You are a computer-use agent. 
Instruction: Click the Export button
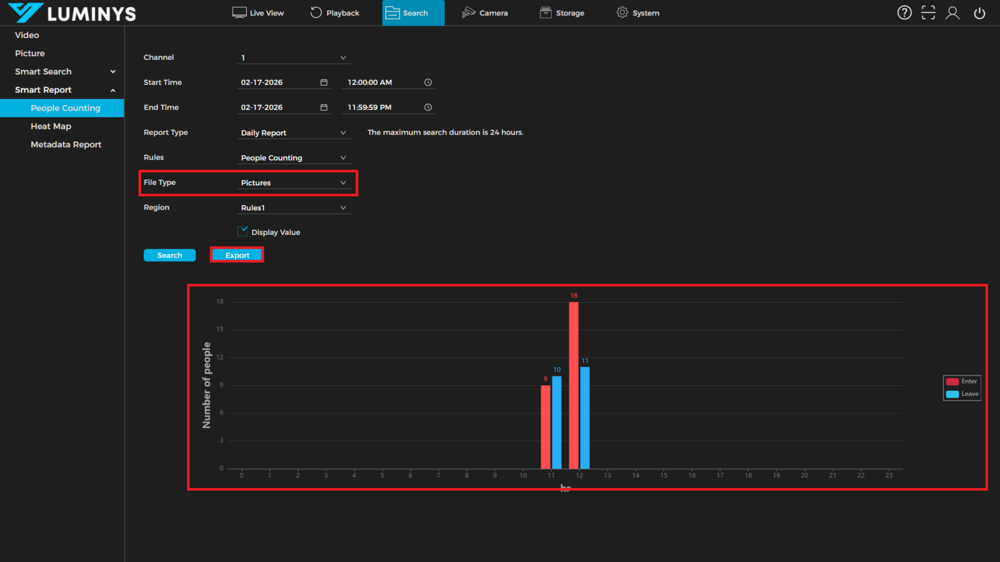tap(237, 255)
